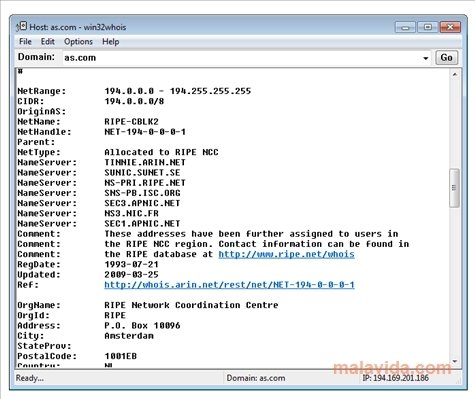
Task: Click the first Comment line about addresses assigned
Action: click(251, 234)
